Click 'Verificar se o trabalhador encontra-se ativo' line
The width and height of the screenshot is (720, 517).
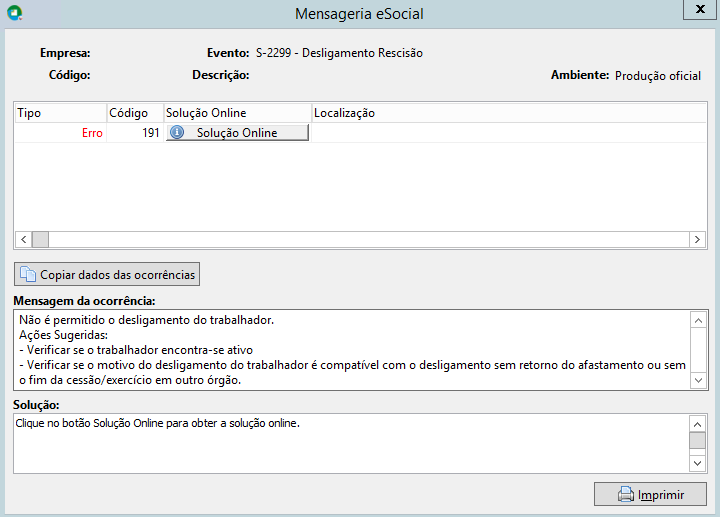(136, 350)
